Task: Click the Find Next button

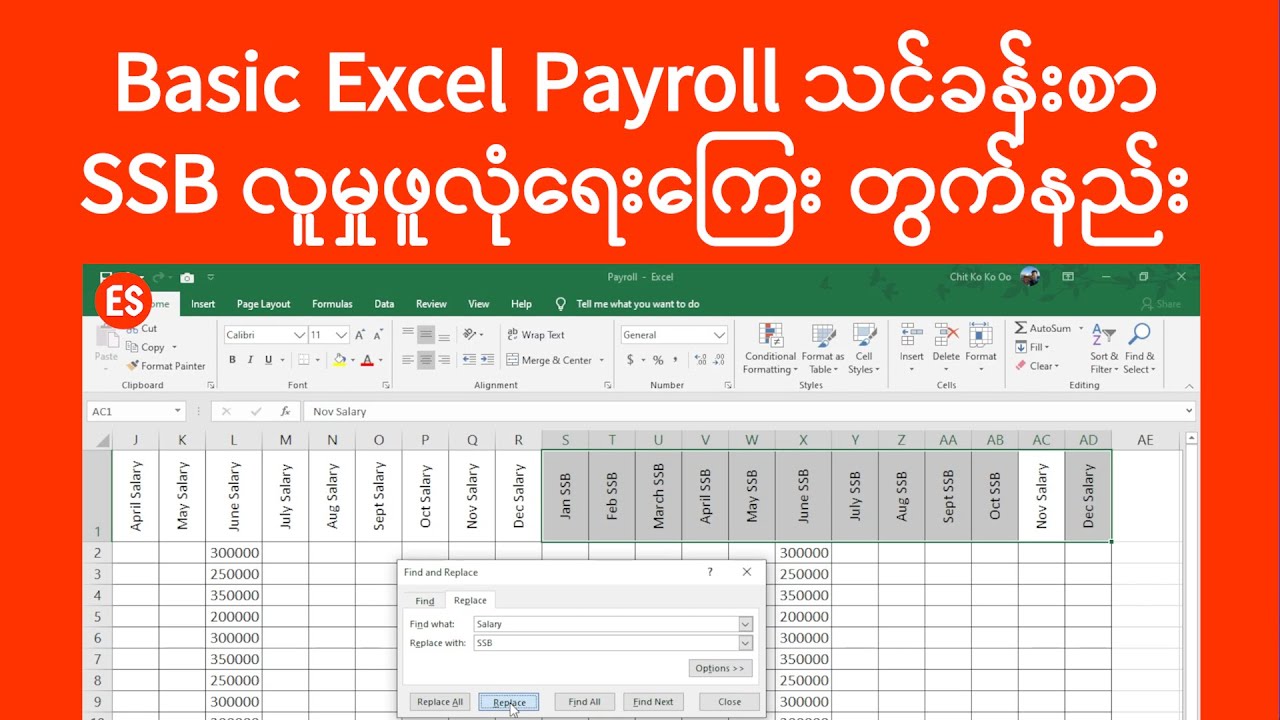Action: pyautogui.click(x=653, y=702)
